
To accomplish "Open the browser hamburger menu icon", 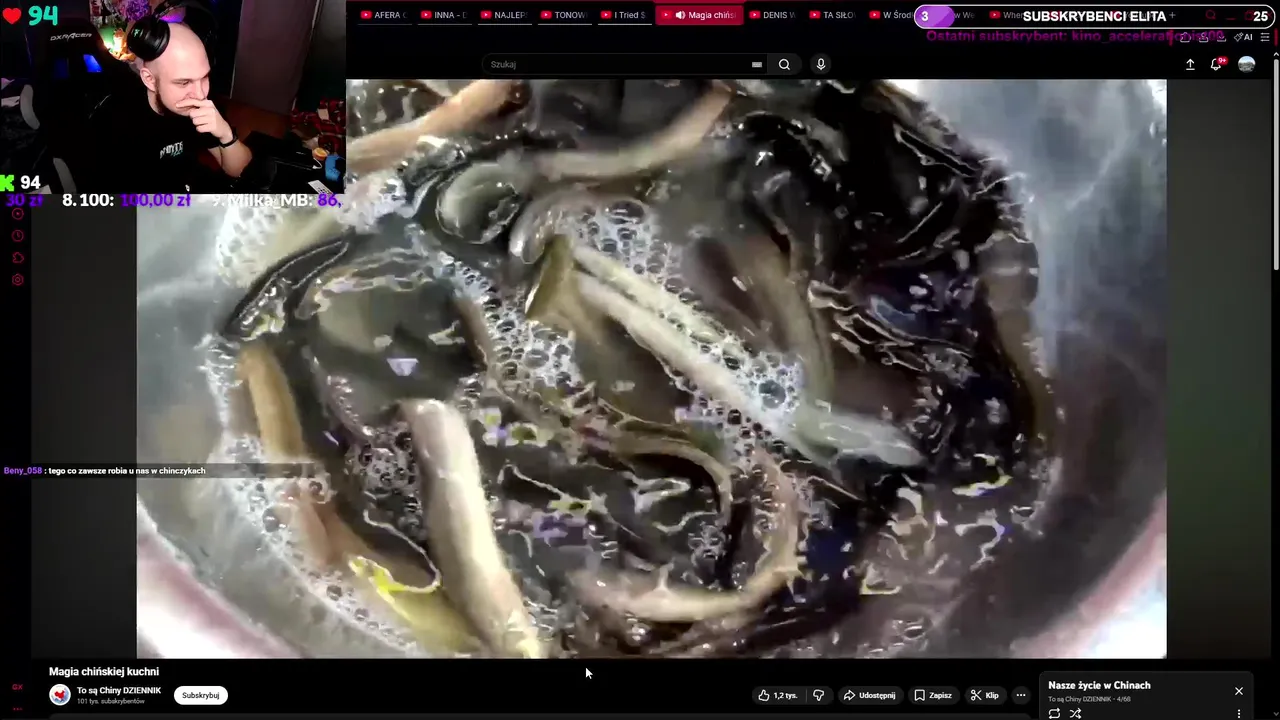I will coord(1265,37).
